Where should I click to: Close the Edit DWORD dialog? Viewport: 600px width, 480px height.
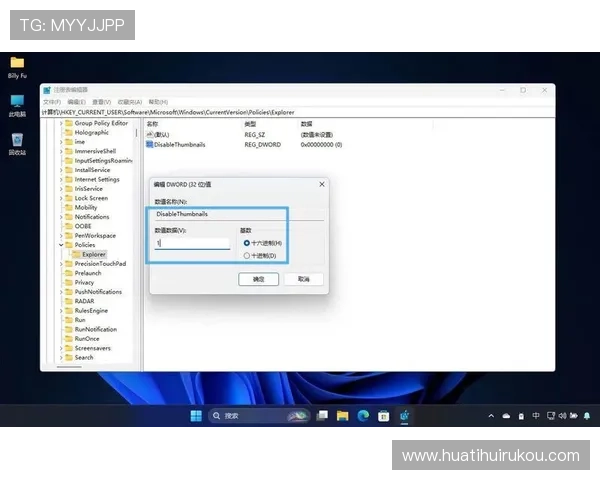(x=322, y=184)
